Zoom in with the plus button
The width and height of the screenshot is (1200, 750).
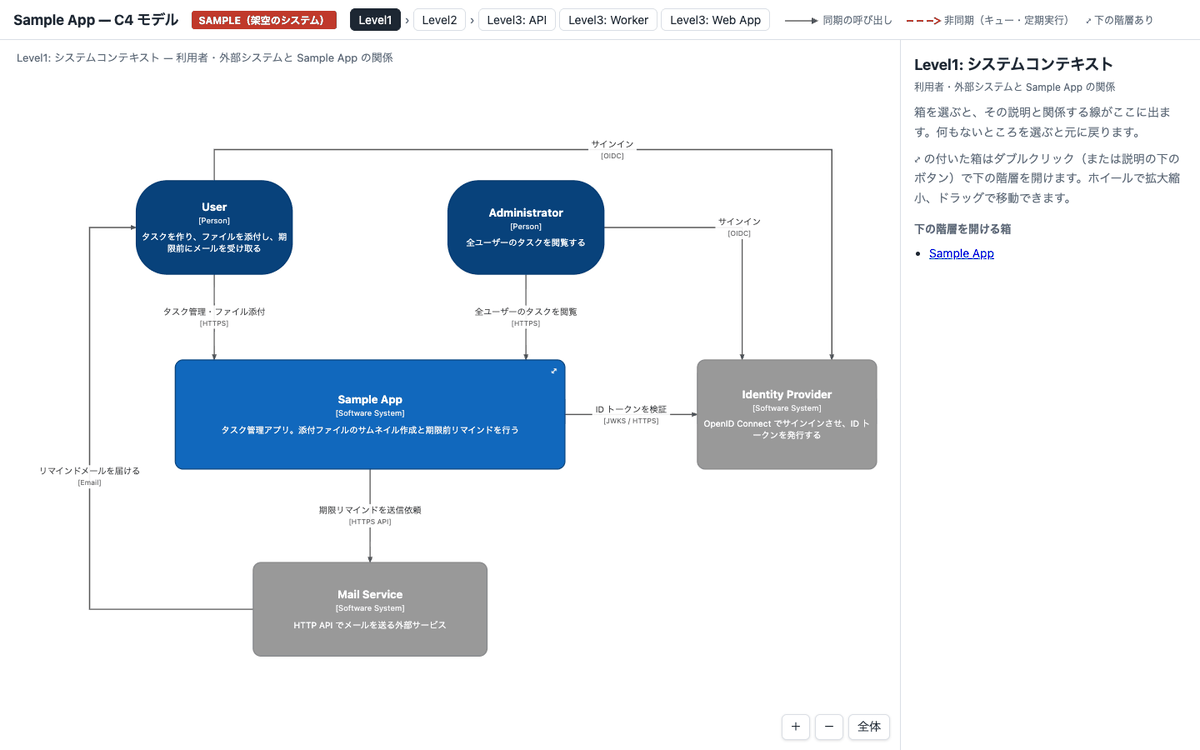tap(795, 727)
